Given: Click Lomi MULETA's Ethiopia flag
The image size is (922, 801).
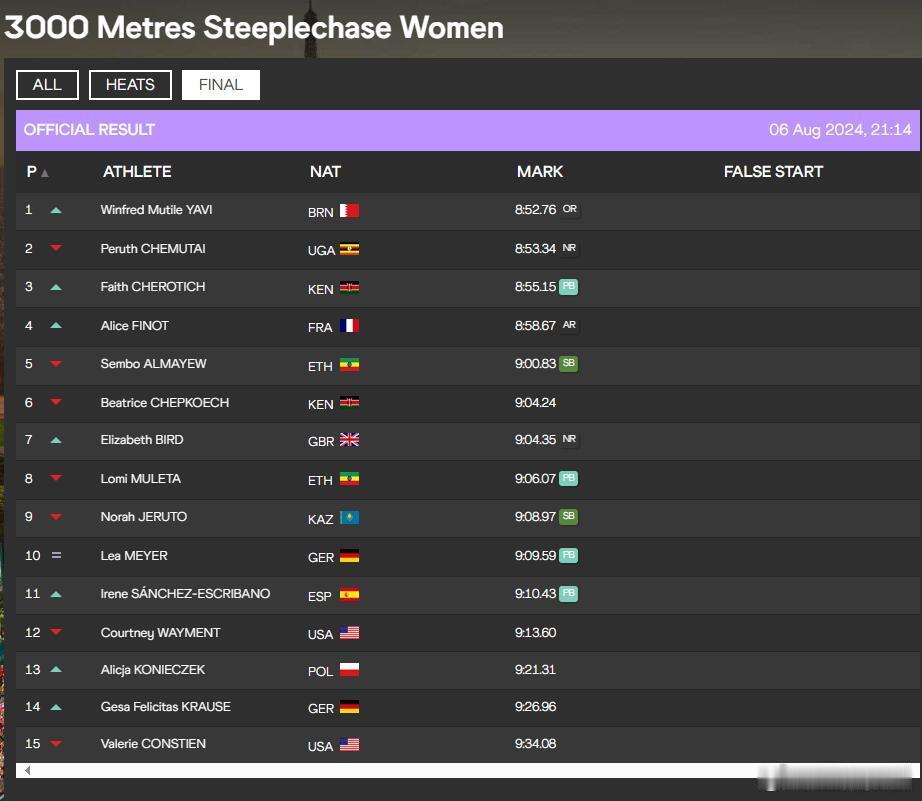Looking at the screenshot, I should pos(349,479).
